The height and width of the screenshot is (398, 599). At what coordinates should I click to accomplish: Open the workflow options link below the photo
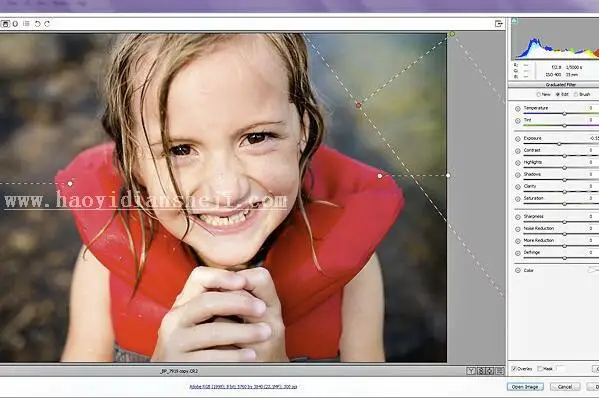243,387
